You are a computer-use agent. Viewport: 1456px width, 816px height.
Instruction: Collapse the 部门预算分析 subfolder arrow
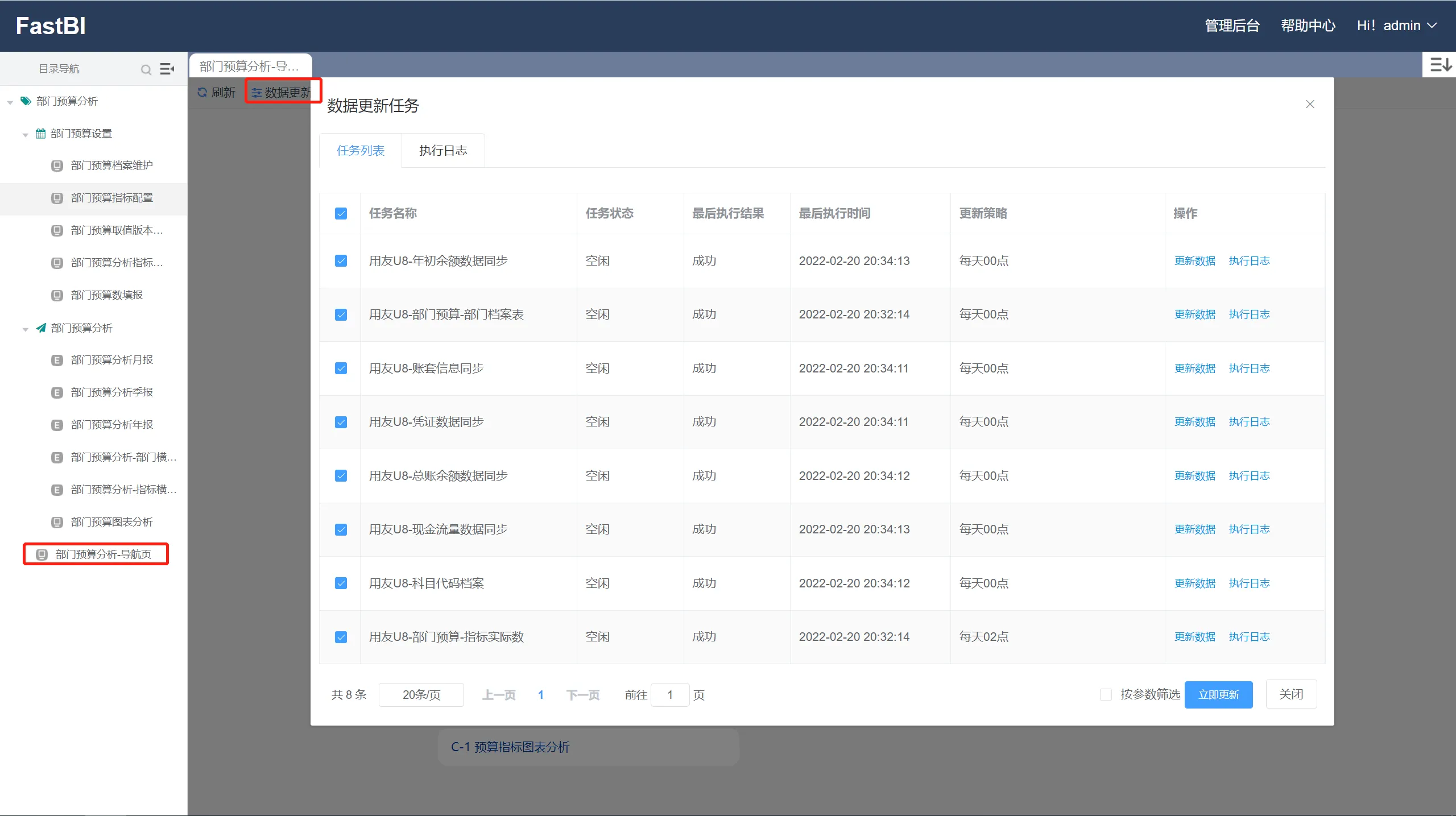25,329
